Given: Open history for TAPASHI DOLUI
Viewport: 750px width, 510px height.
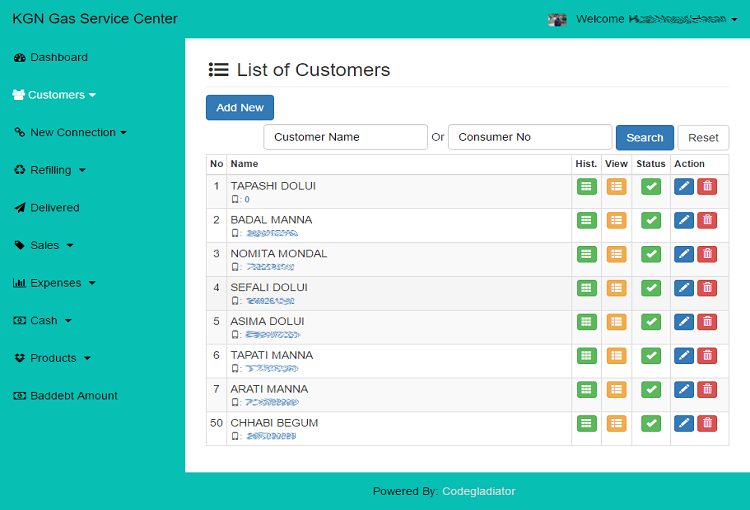Looking at the screenshot, I should (586, 186).
